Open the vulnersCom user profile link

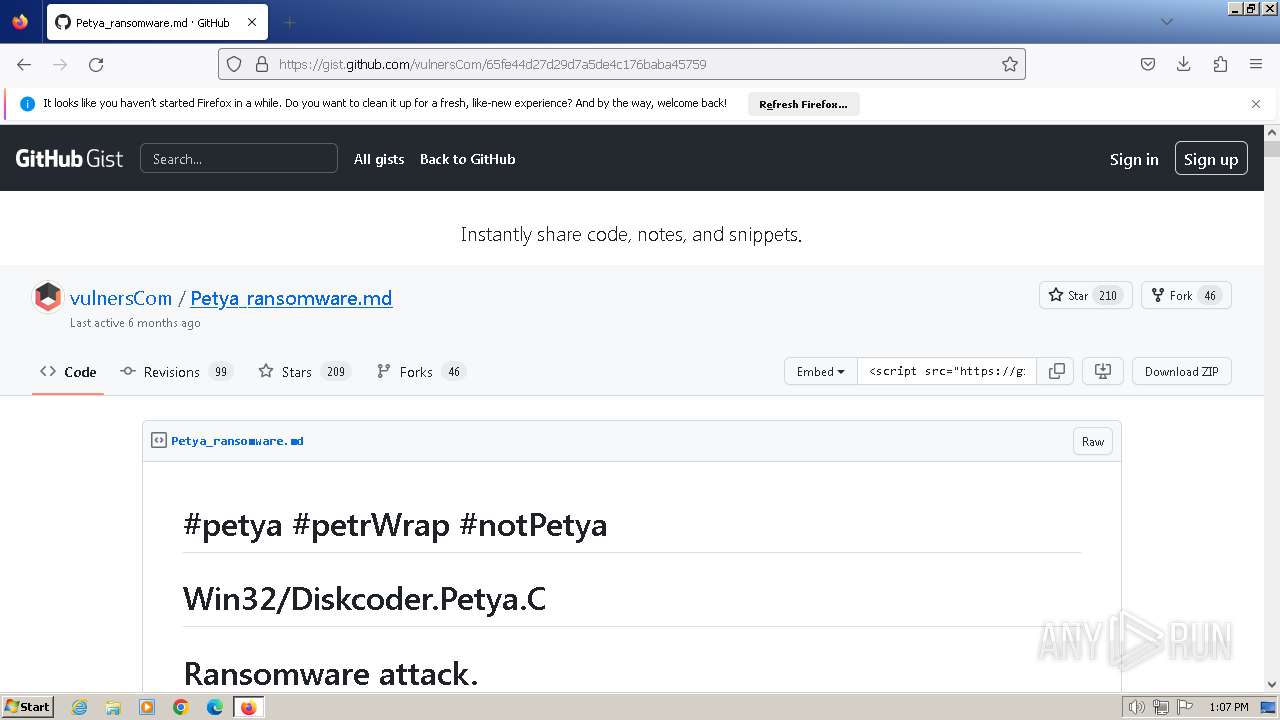pos(121,298)
